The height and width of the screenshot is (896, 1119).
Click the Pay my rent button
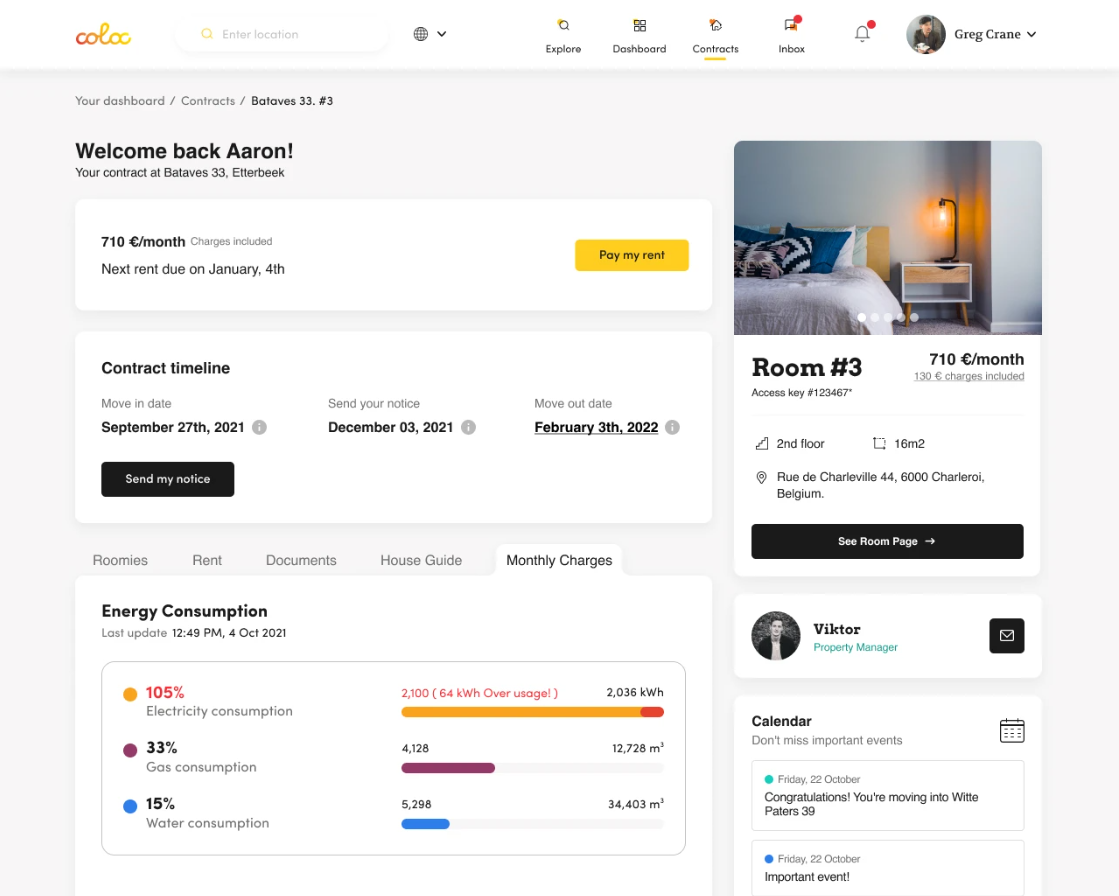(632, 255)
